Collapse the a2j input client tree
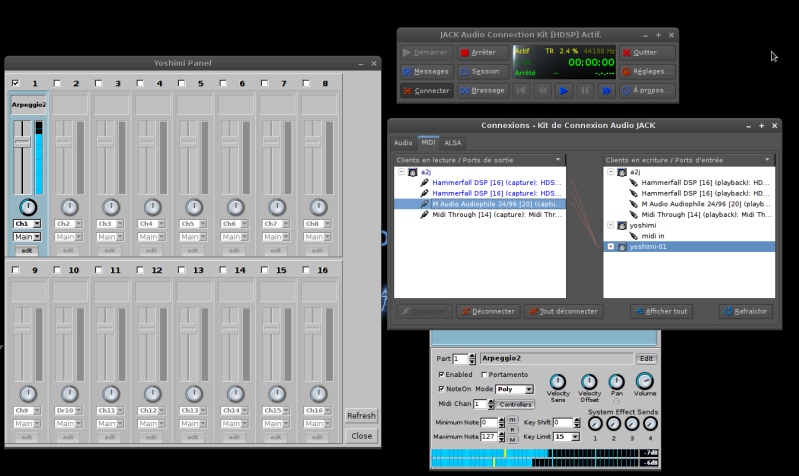Image resolution: width=799 pixels, height=476 pixels. 610,172
